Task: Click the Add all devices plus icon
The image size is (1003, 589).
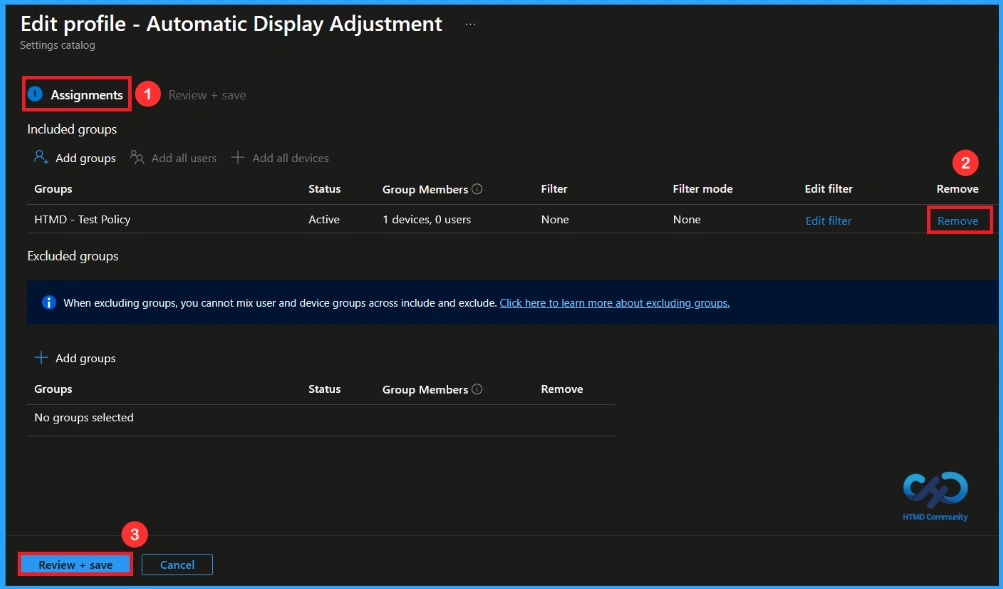Action: [239, 157]
